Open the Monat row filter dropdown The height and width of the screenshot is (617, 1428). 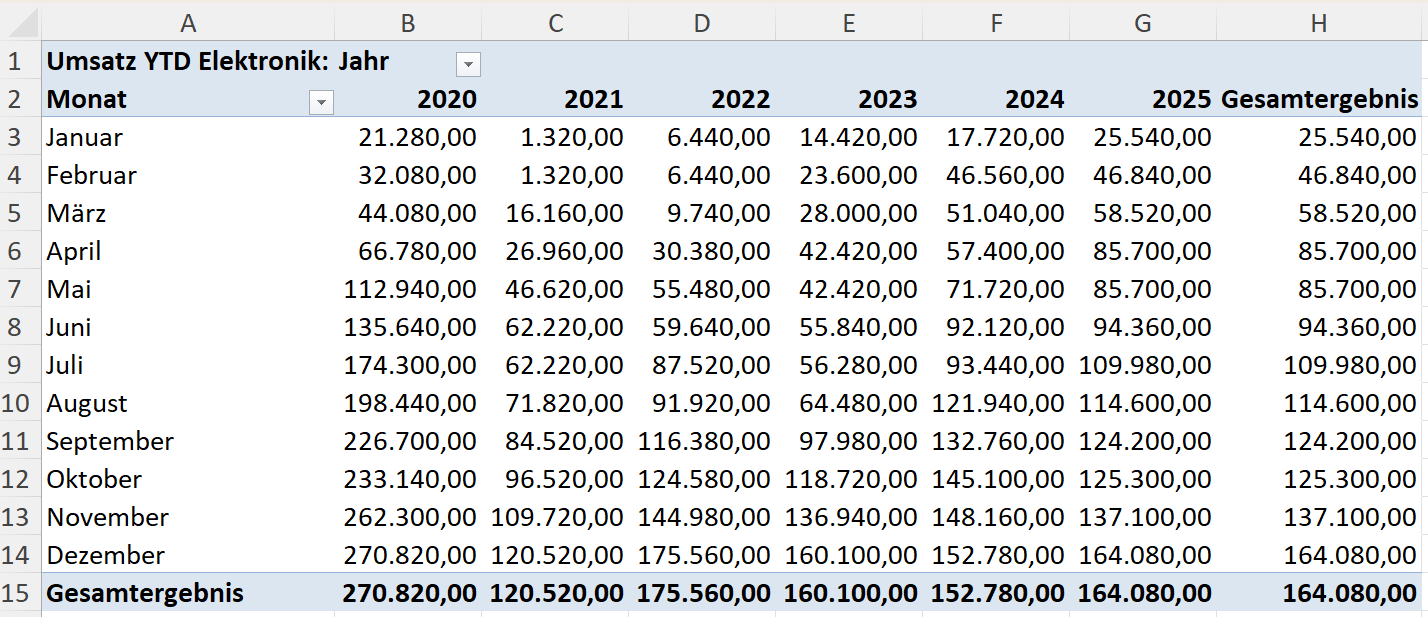321,102
